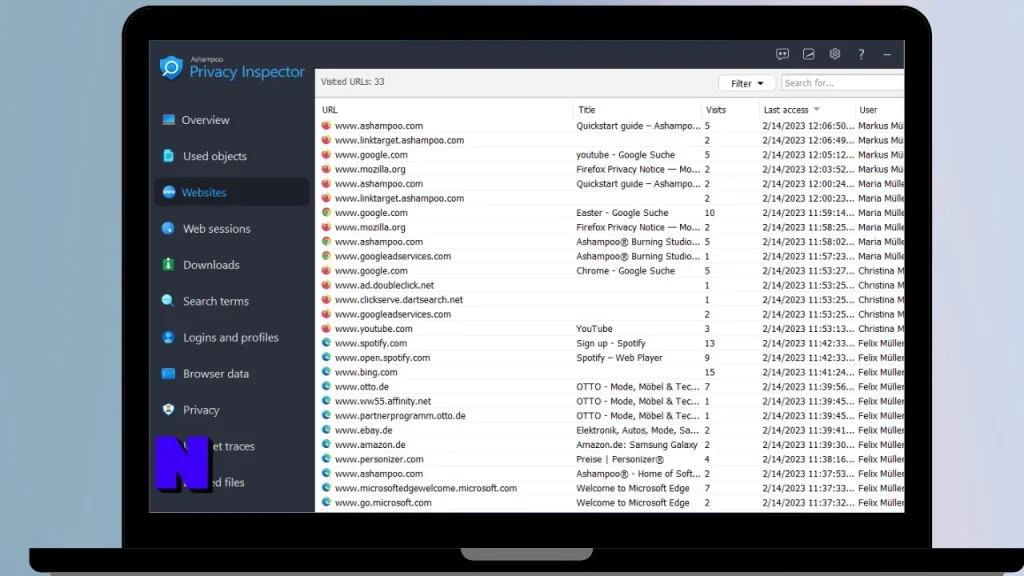Click the Web sessions globe icon
The image size is (1024, 576).
168,229
